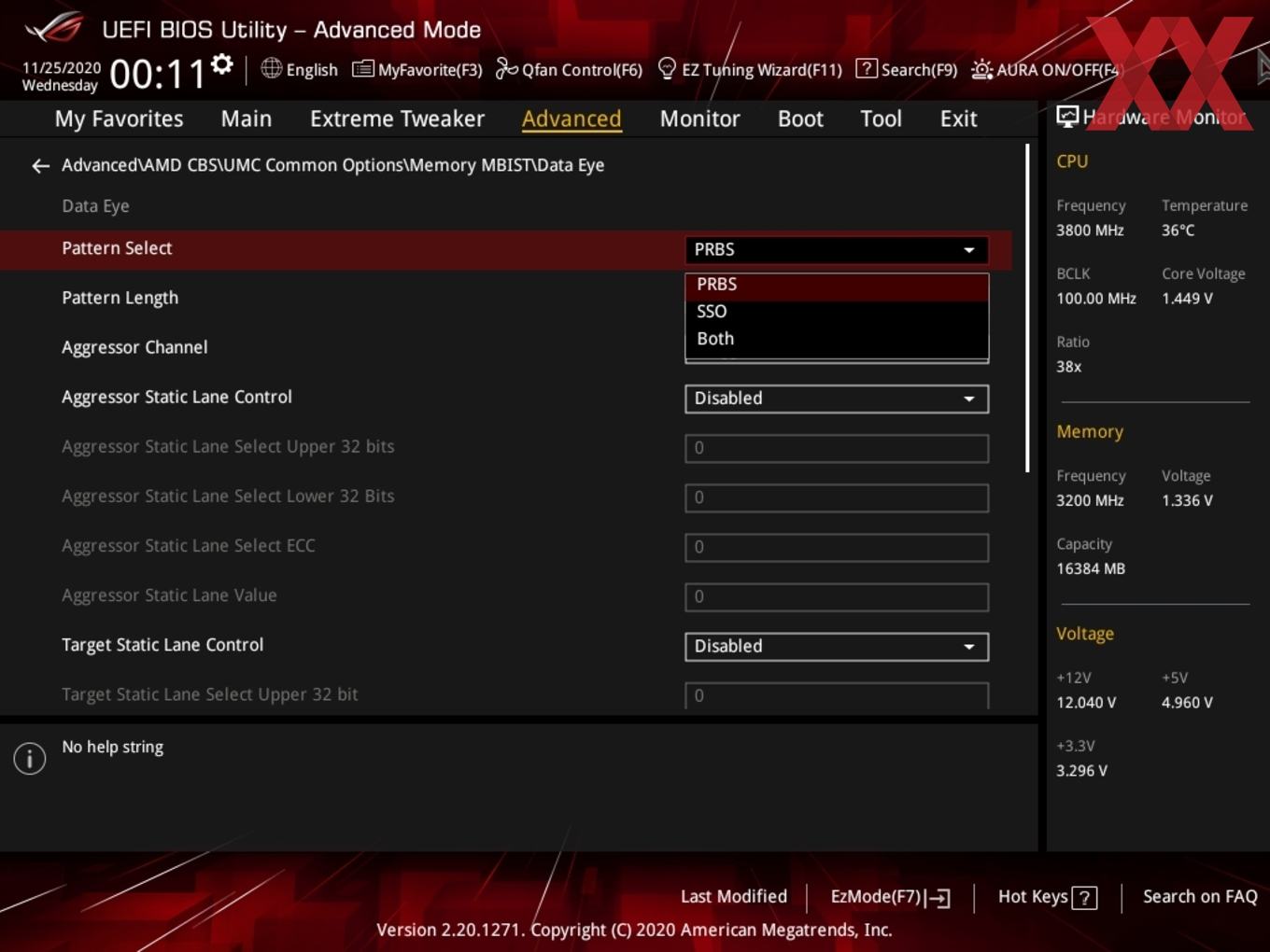Click memory voltage 1.336 V value

[x=1187, y=500]
